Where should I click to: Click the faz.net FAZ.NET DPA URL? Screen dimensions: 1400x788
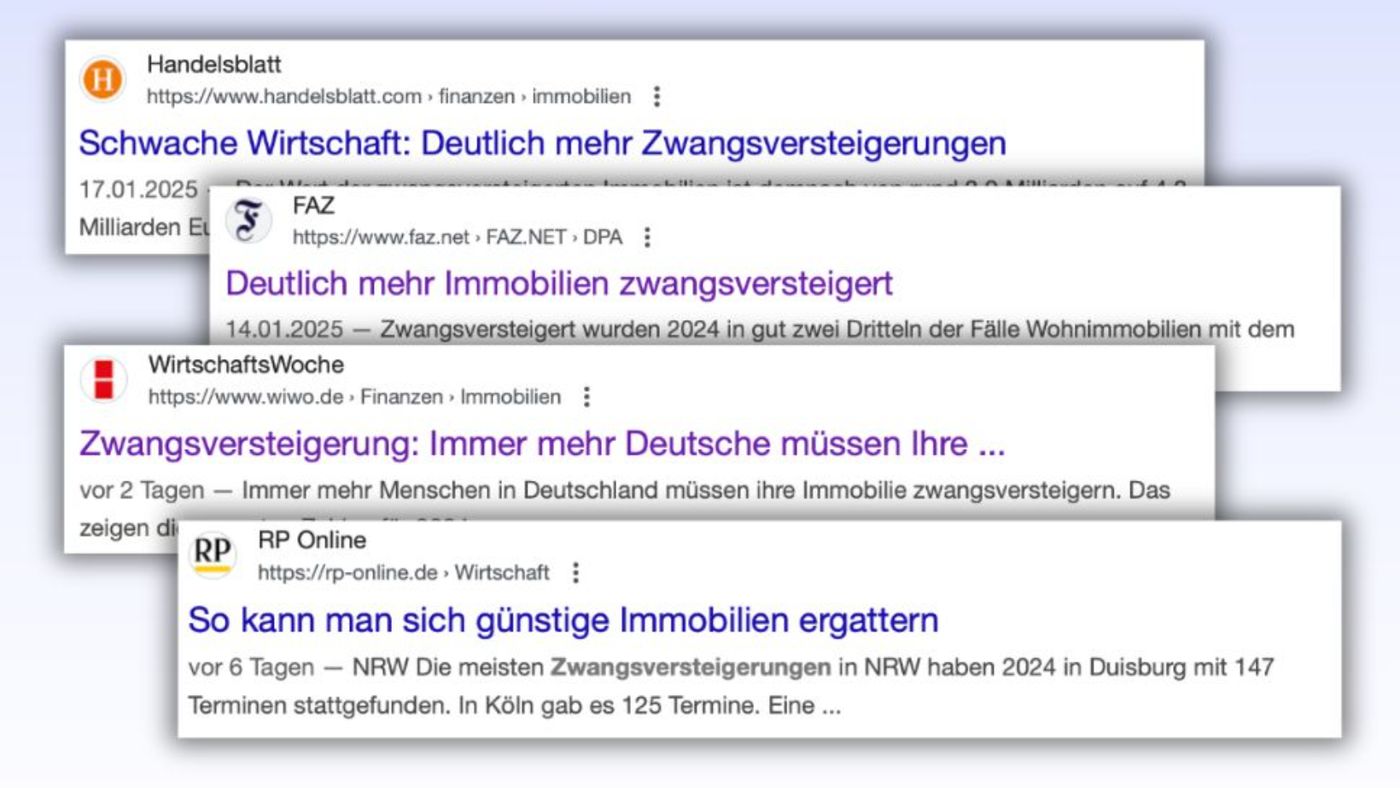tap(457, 238)
